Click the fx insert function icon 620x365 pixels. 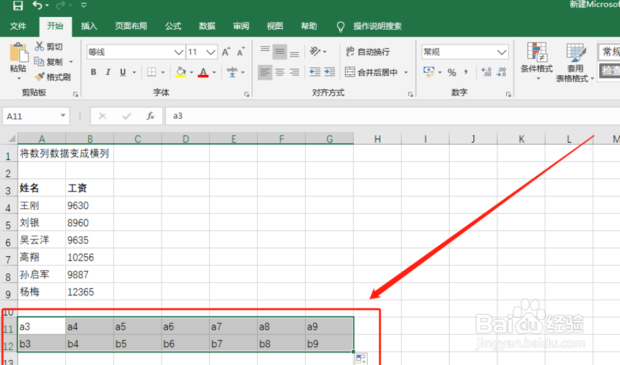[x=150, y=116]
